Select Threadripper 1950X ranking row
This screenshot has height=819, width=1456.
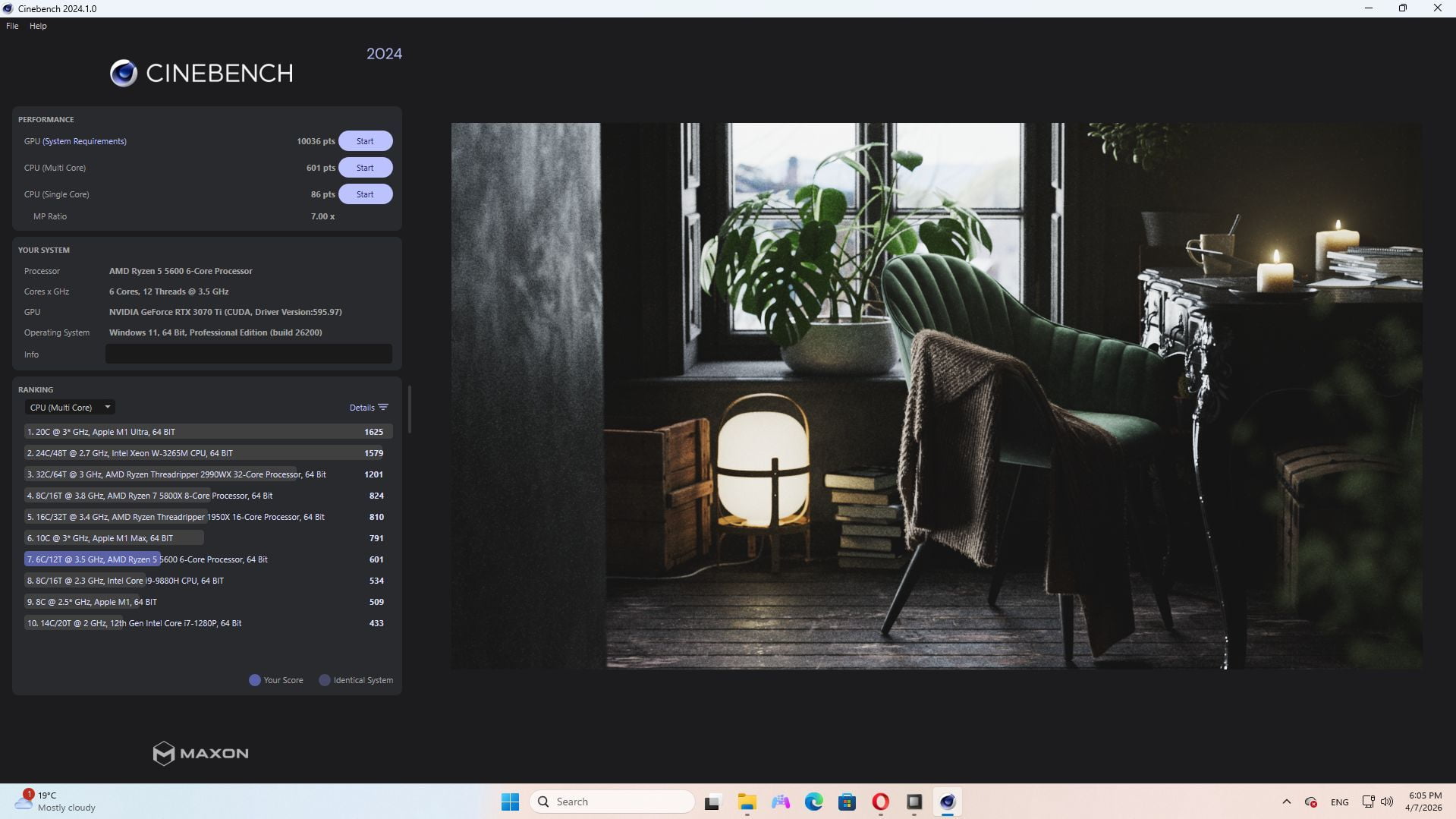coord(208,517)
